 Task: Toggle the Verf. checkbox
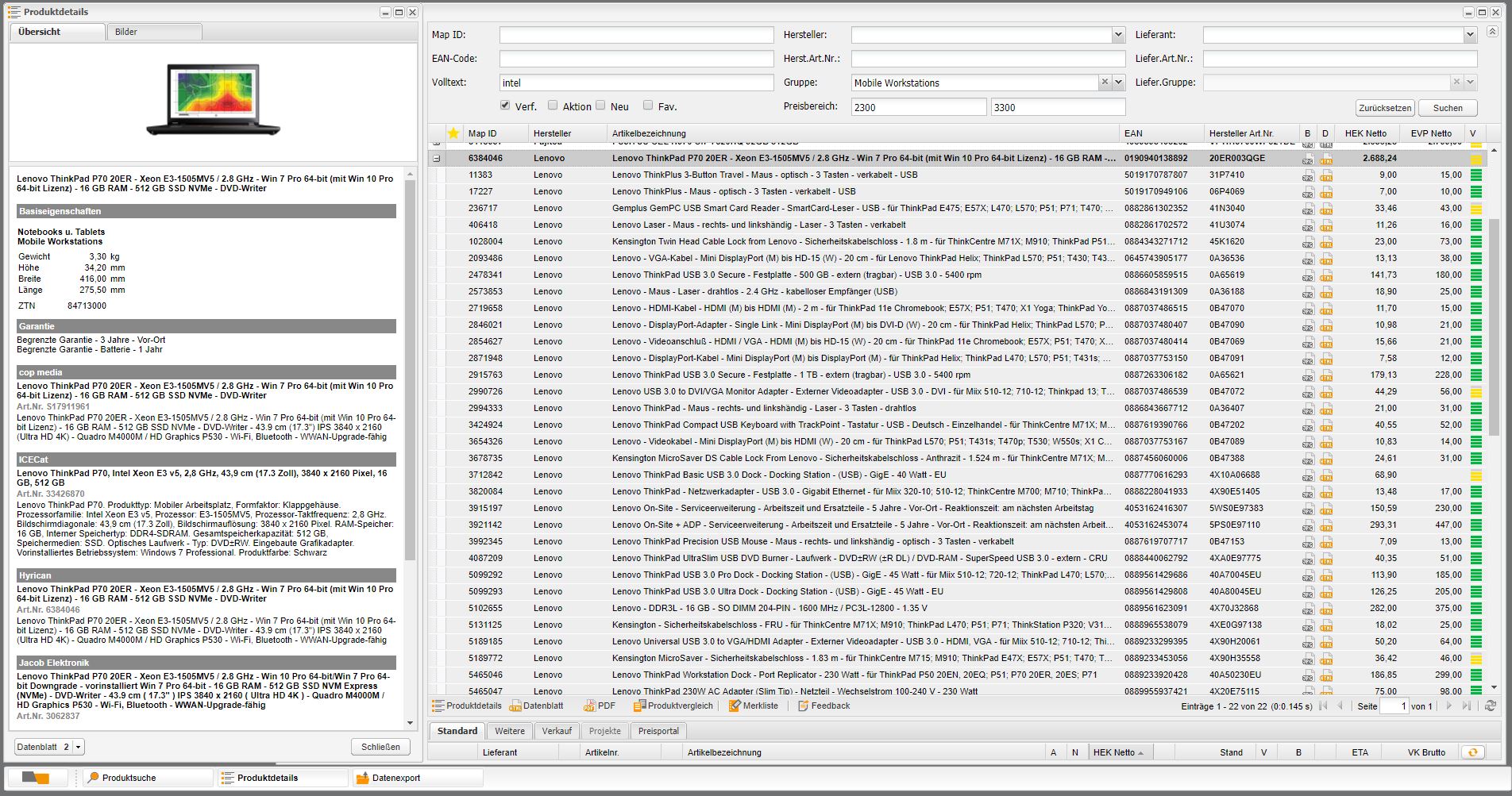(x=505, y=105)
